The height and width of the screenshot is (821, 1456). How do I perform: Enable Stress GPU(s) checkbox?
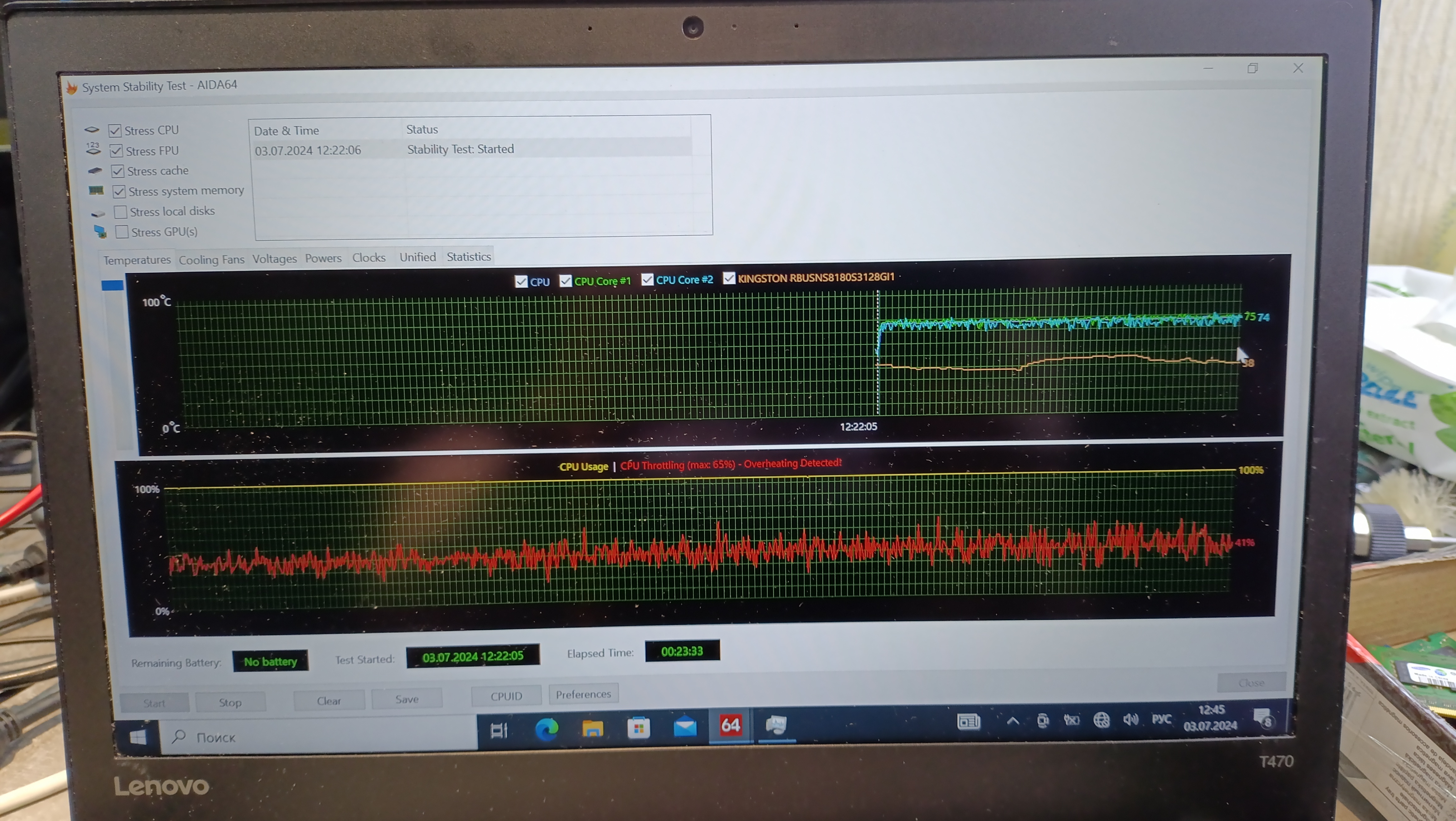[x=122, y=232]
